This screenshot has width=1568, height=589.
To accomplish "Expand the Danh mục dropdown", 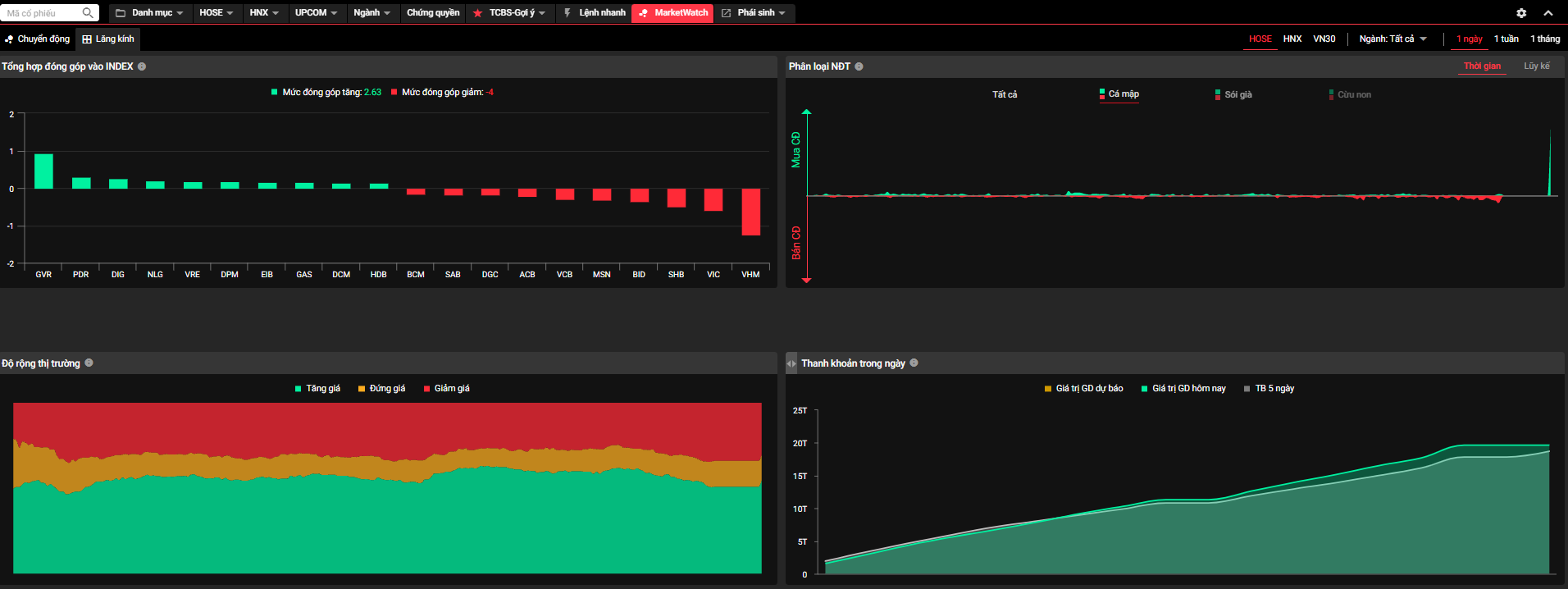I will pyautogui.click(x=150, y=13).
